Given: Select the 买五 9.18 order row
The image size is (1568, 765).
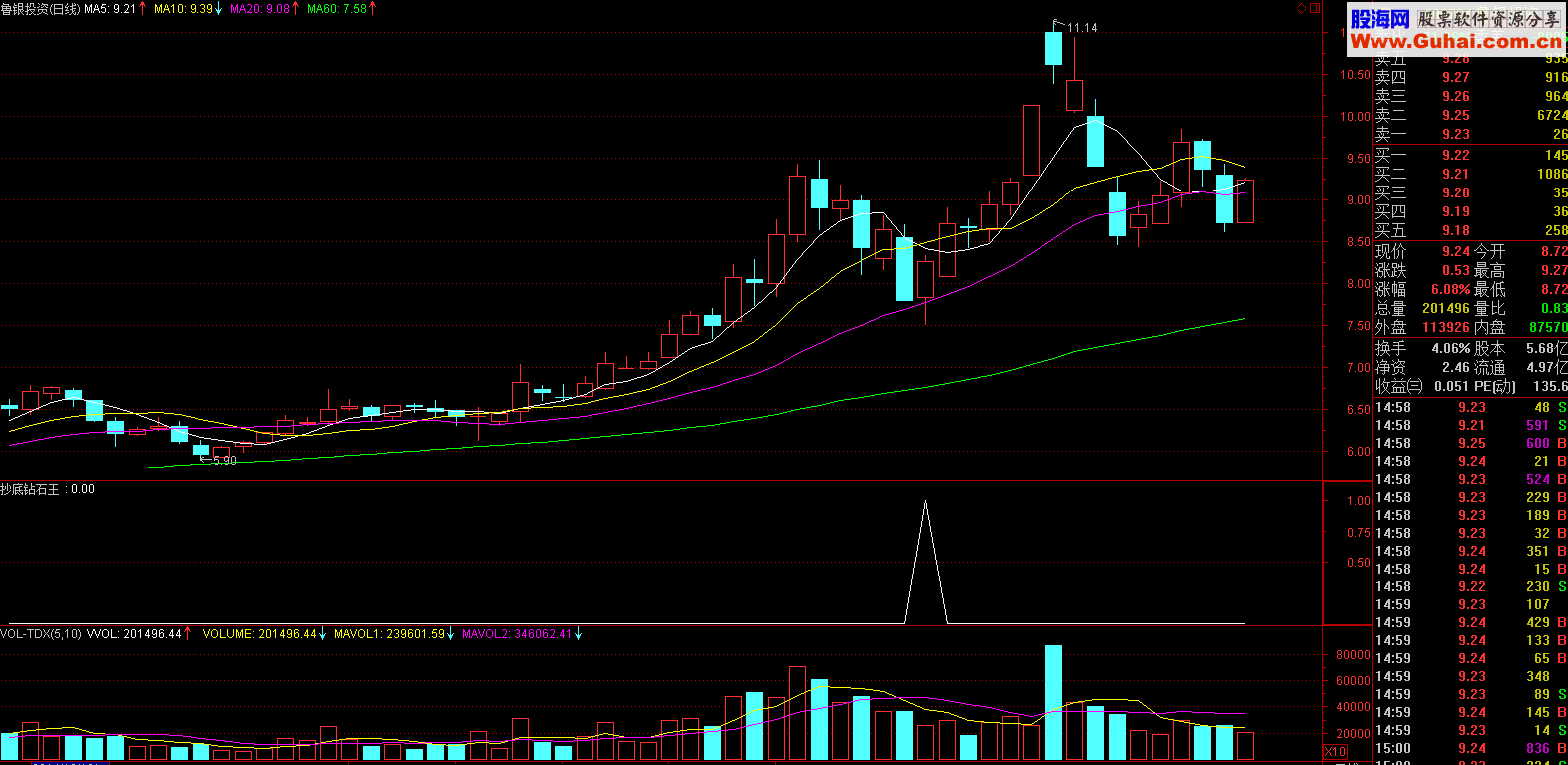Looking at the screenshot, I should pyautogui.click(x=1470, y=230).
